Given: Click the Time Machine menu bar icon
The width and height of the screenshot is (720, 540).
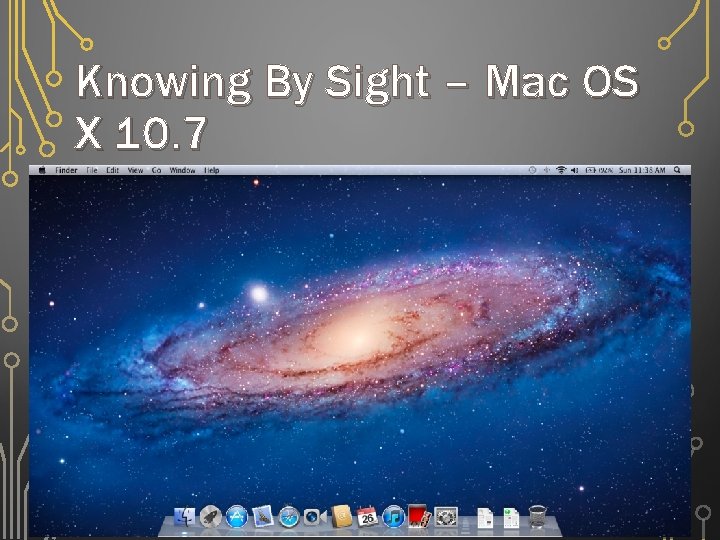Looking at the screenshot, I should (x=532, y=170).
